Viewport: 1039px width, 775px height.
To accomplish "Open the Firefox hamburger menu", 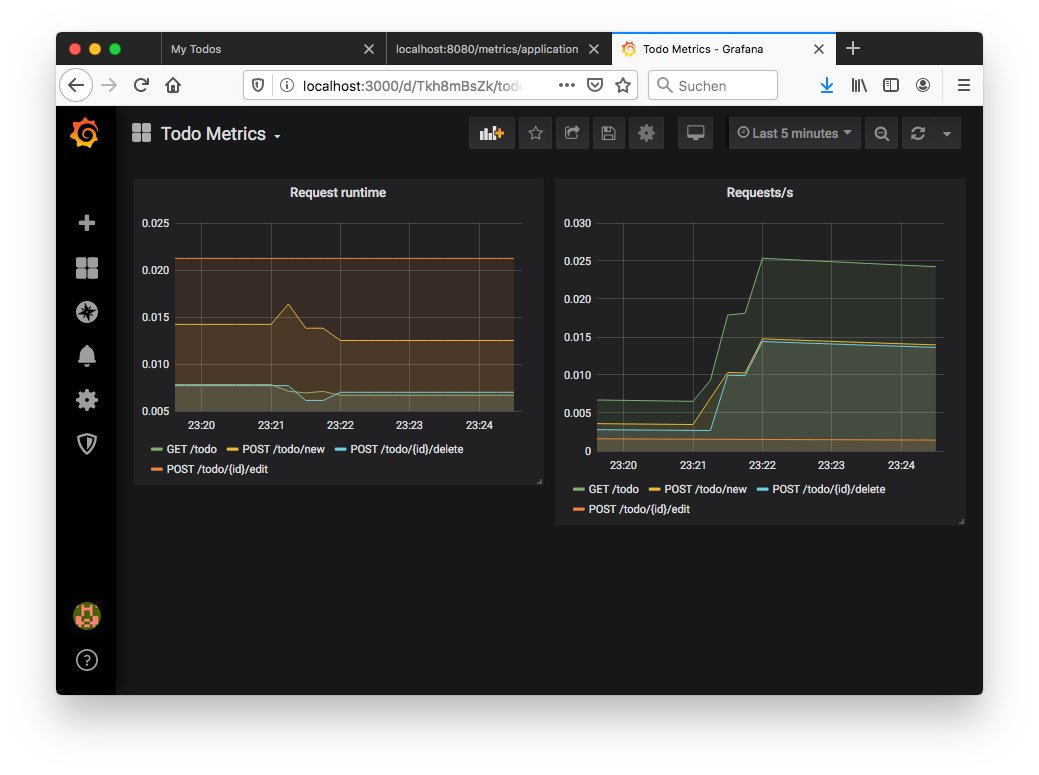I will pos(963,85).
